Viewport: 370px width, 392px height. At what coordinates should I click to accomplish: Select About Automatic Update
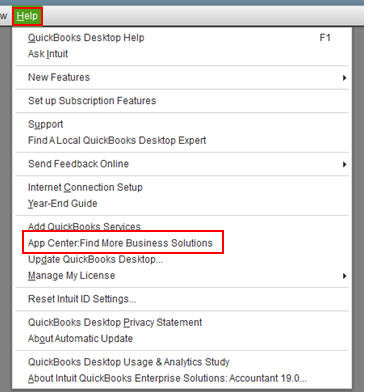(x=182, y=339)
